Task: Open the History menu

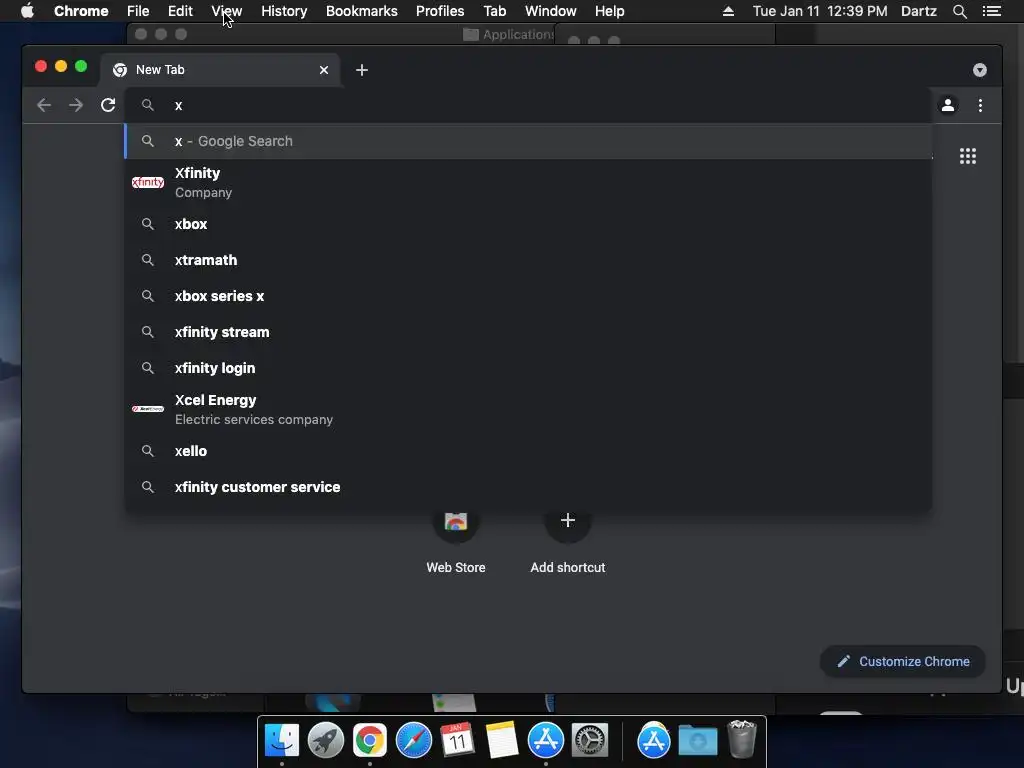Action: click(284, 11)
